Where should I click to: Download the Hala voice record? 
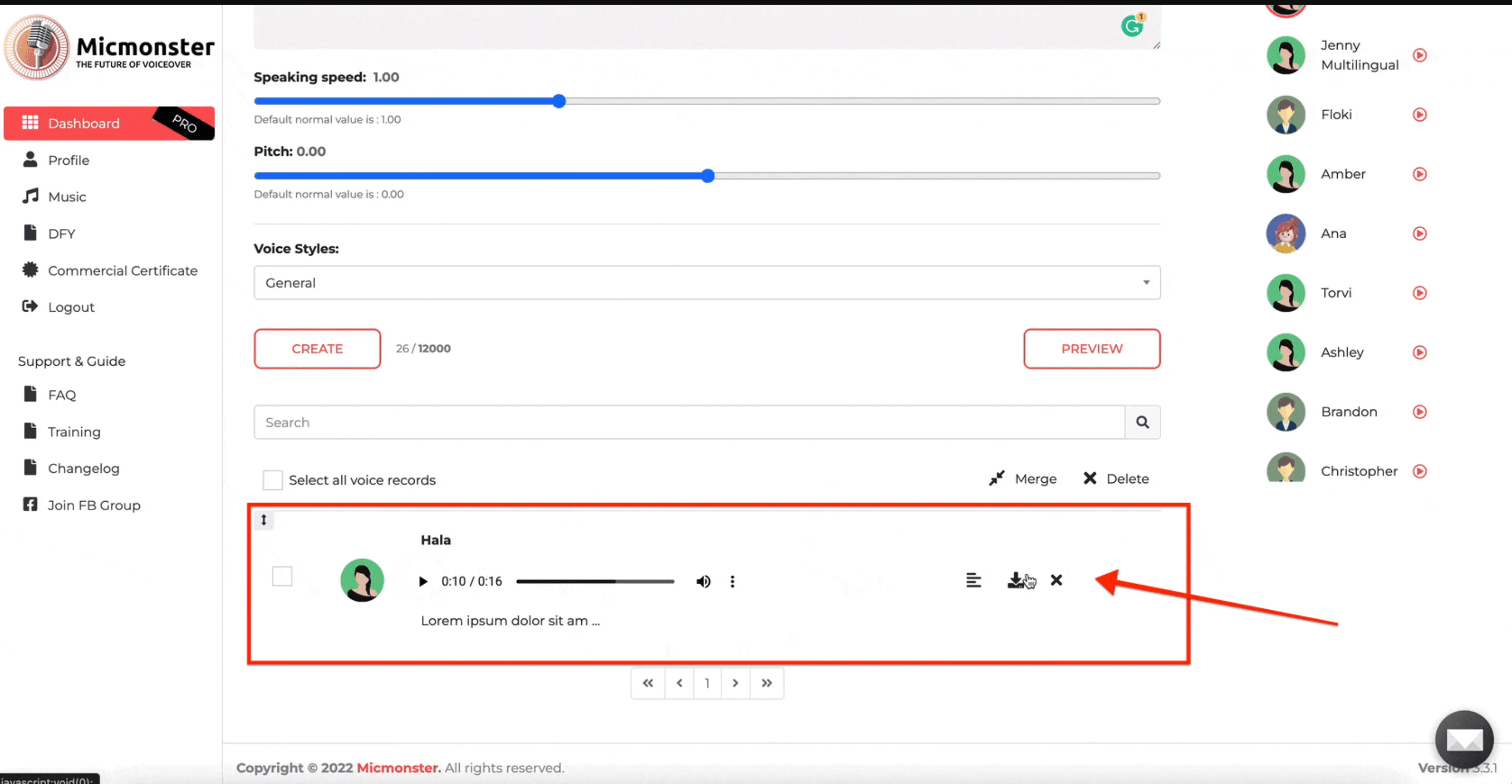1016,580
